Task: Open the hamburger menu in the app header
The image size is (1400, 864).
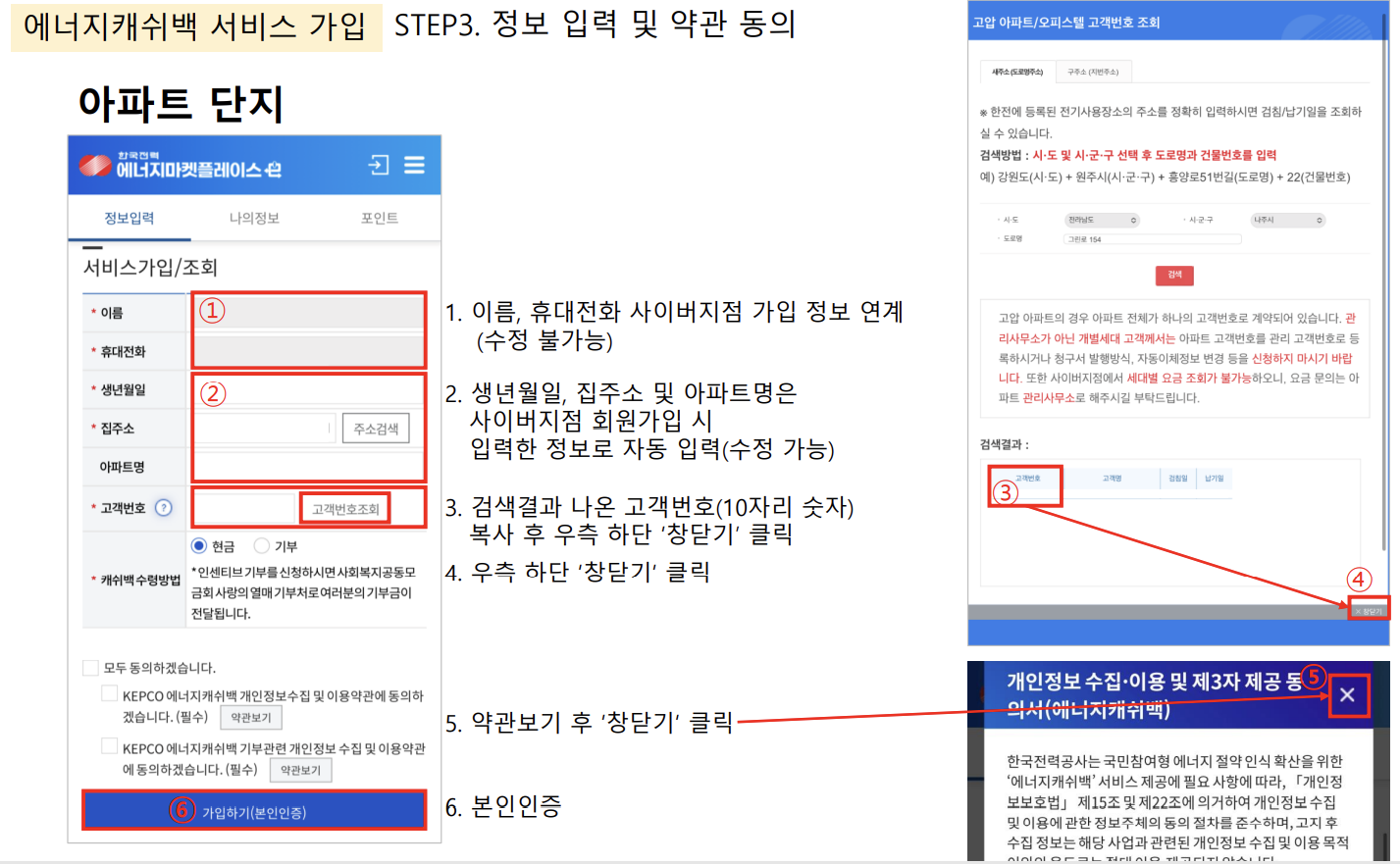Action: pyautogui.click(x=415, y=165)
